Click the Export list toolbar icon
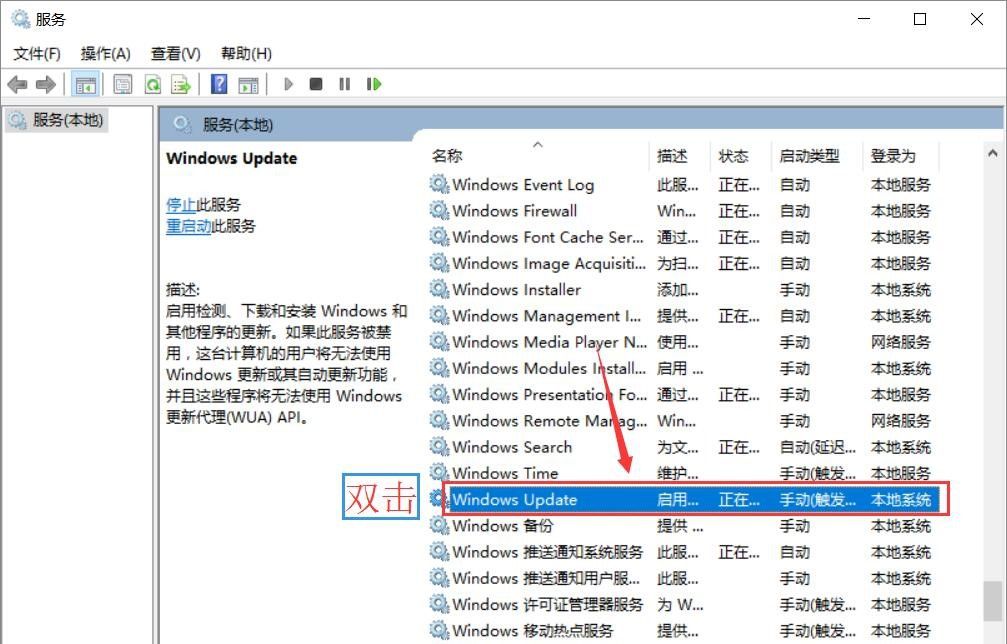 coord(181,84)
